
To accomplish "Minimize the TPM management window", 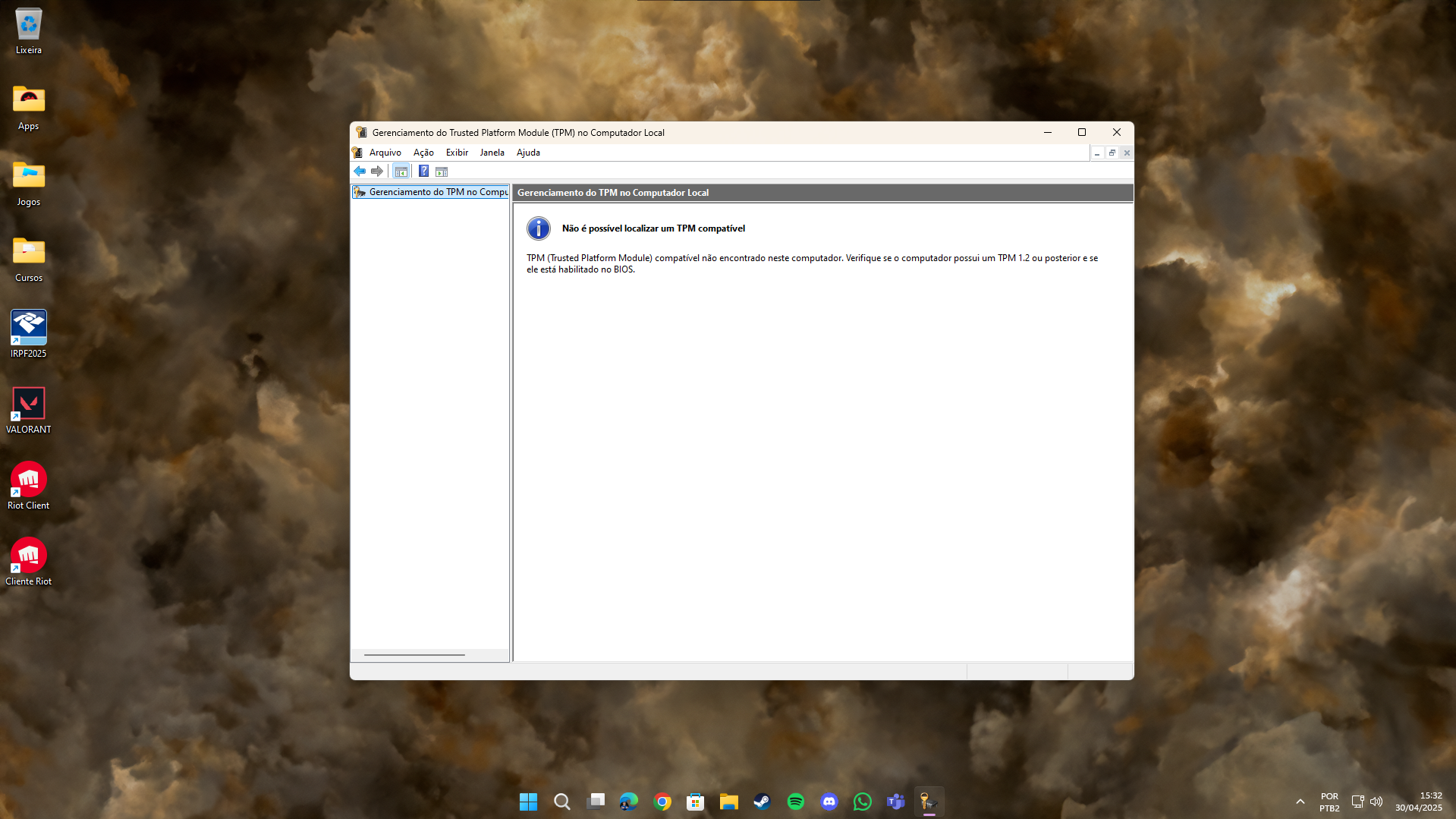I will click(x=1048, y=132).
